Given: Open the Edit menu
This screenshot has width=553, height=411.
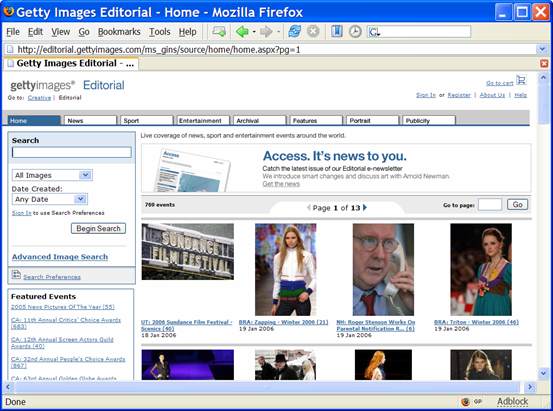Looking at the screenshot, I should (x=35, y=32).
